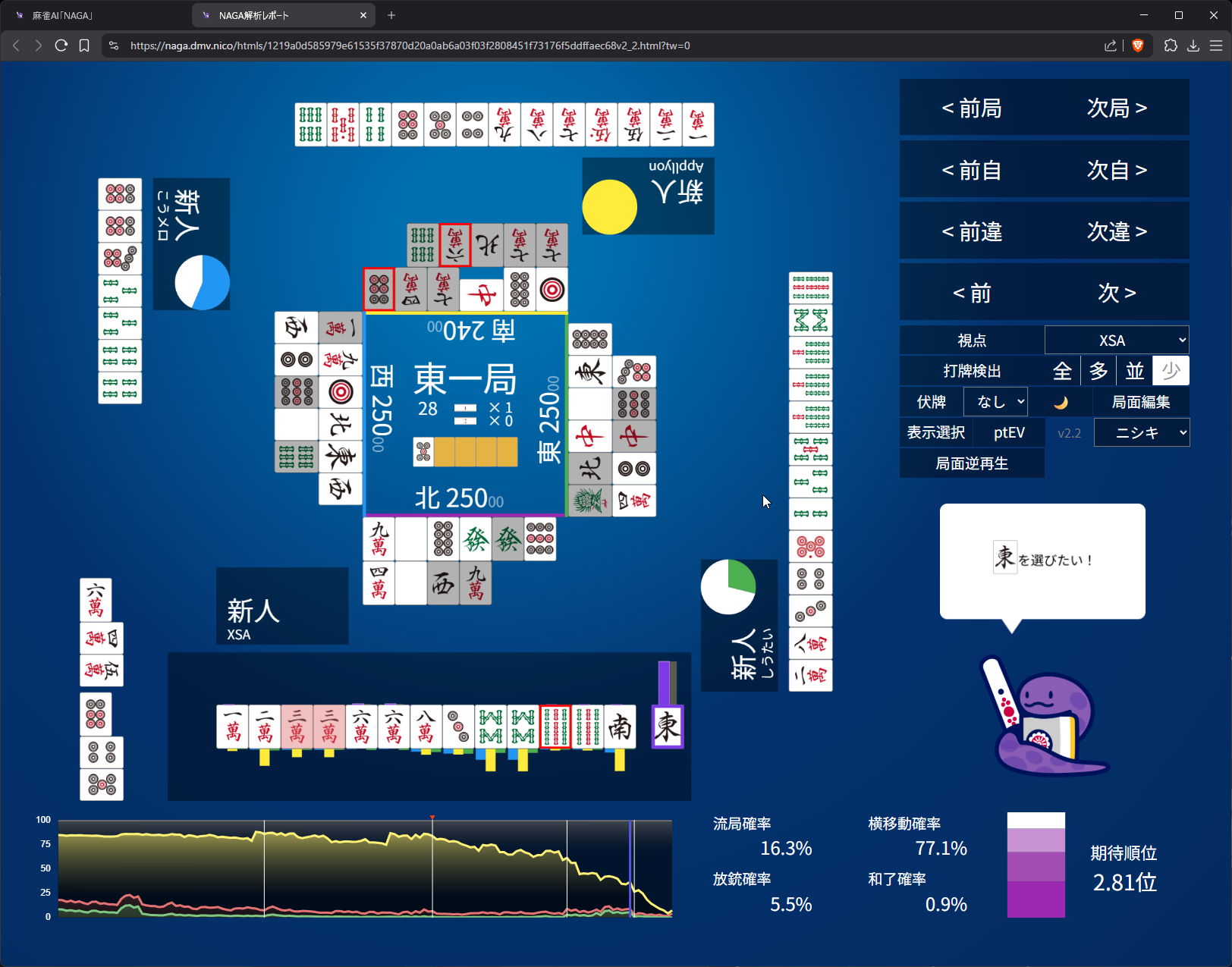Expand the 伏牌 dropdown set to なし
Image resolution: width=1232 pixels, height=967 pixels.
pos(995,402)
